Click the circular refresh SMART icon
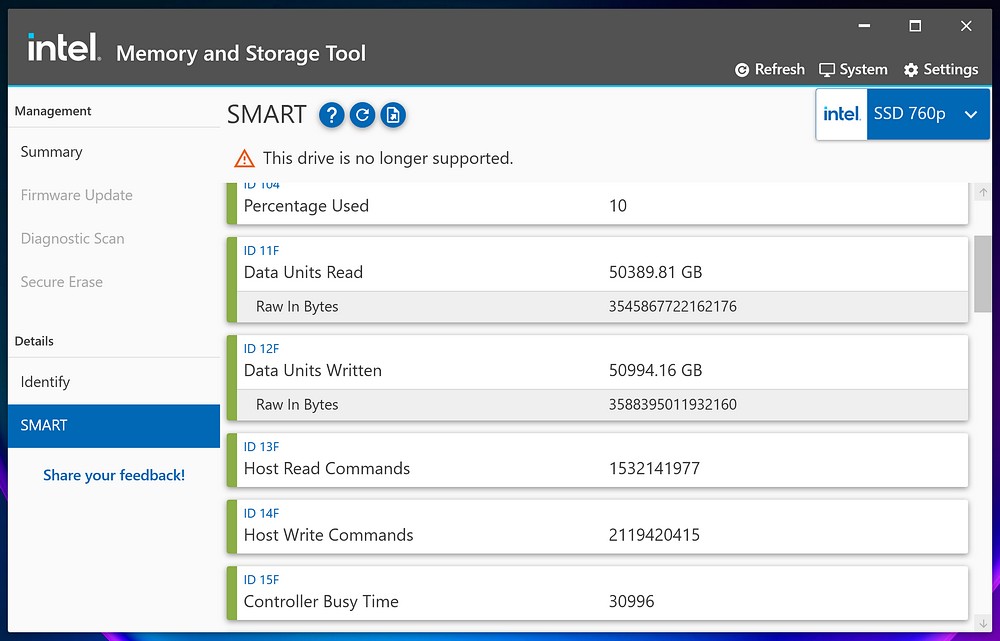Viewport: 1000px width, 641px height. pos(362,115)
